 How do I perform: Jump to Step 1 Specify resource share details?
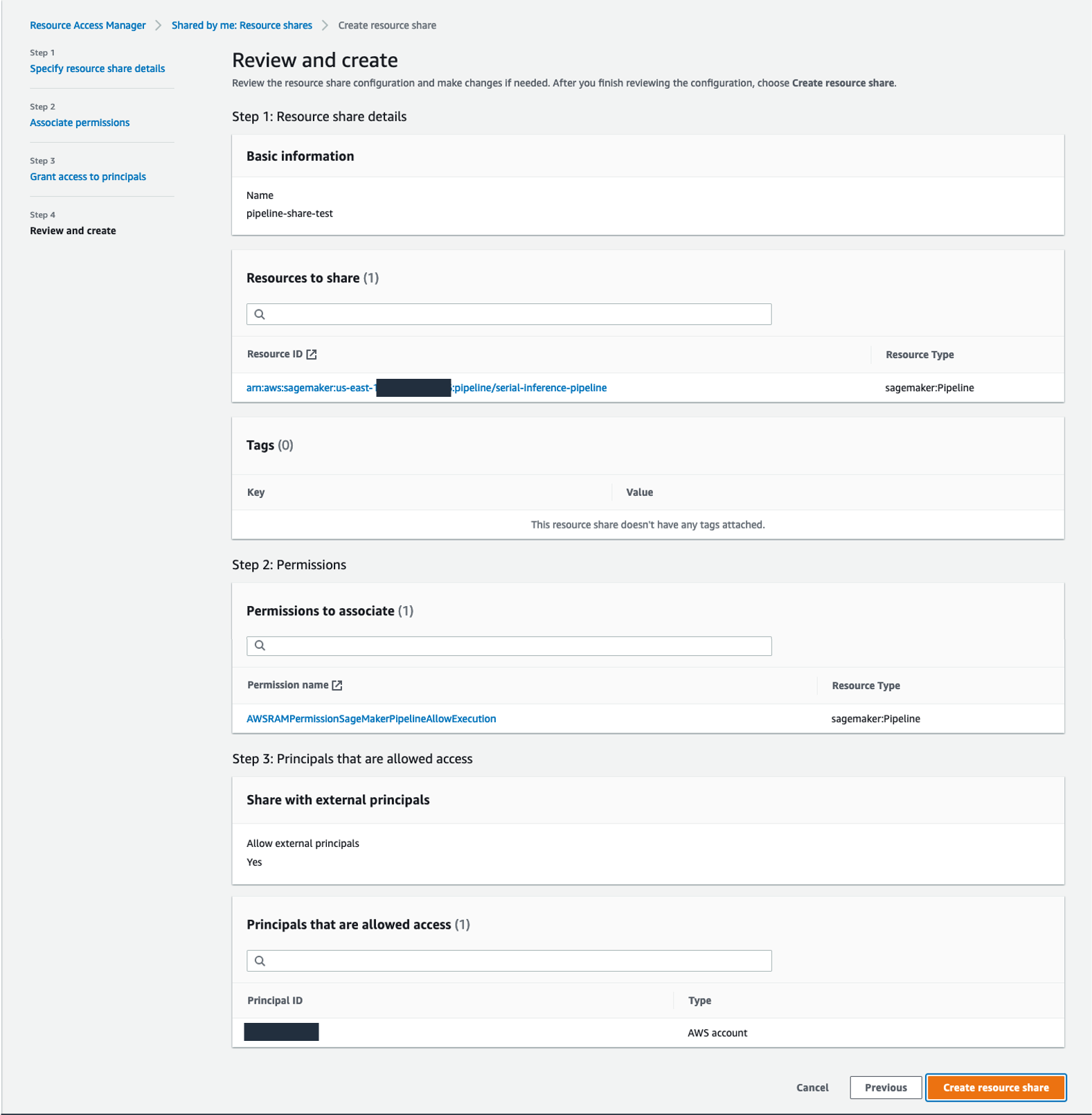(97, 69)
